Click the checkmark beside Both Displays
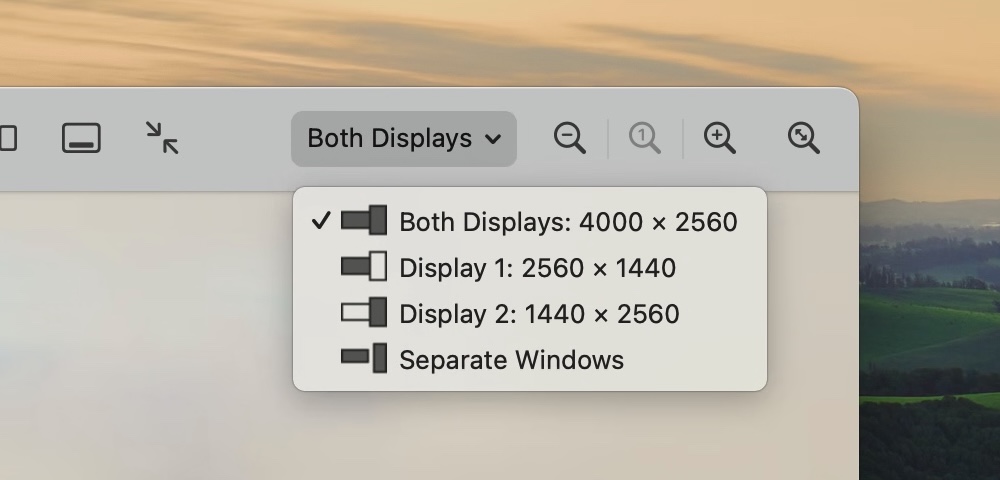Image resolution: width=1000 pixels, height=480 pixels. 320,221
